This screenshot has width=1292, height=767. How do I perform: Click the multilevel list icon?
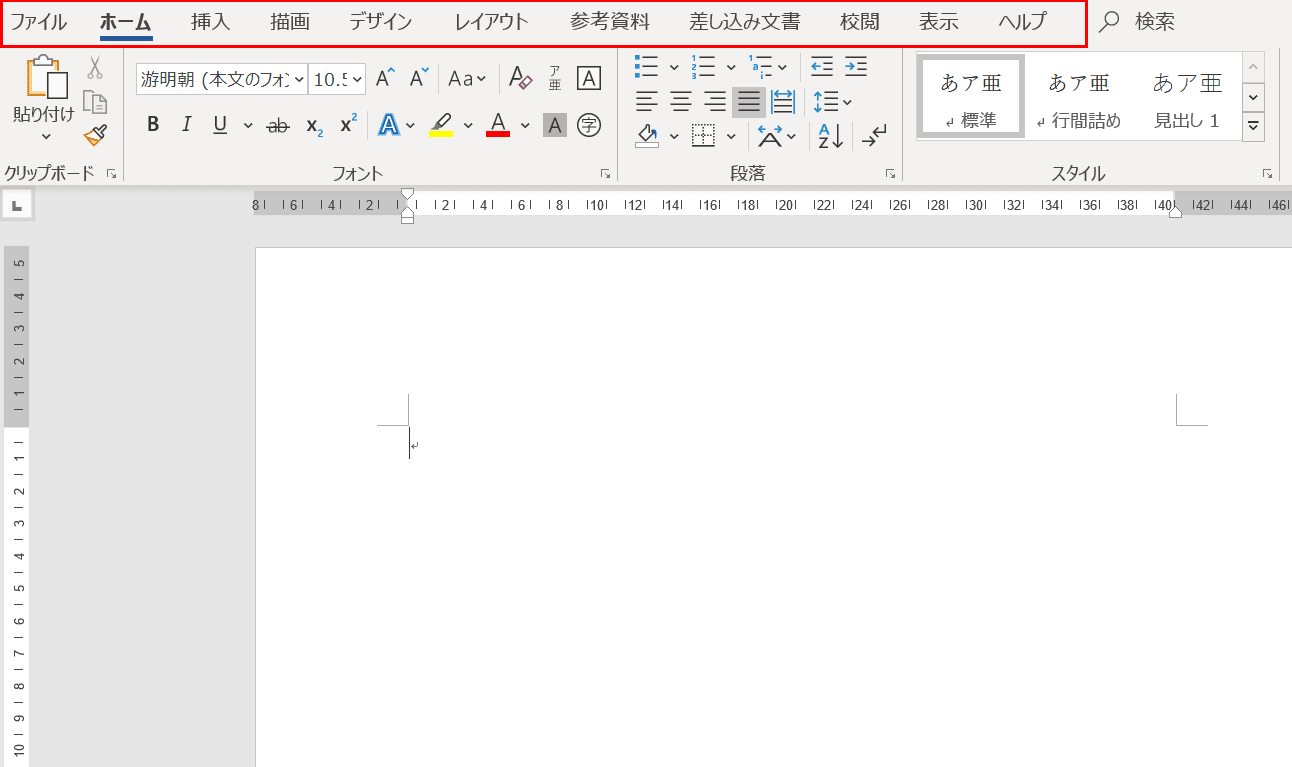(x=761, y=67)
